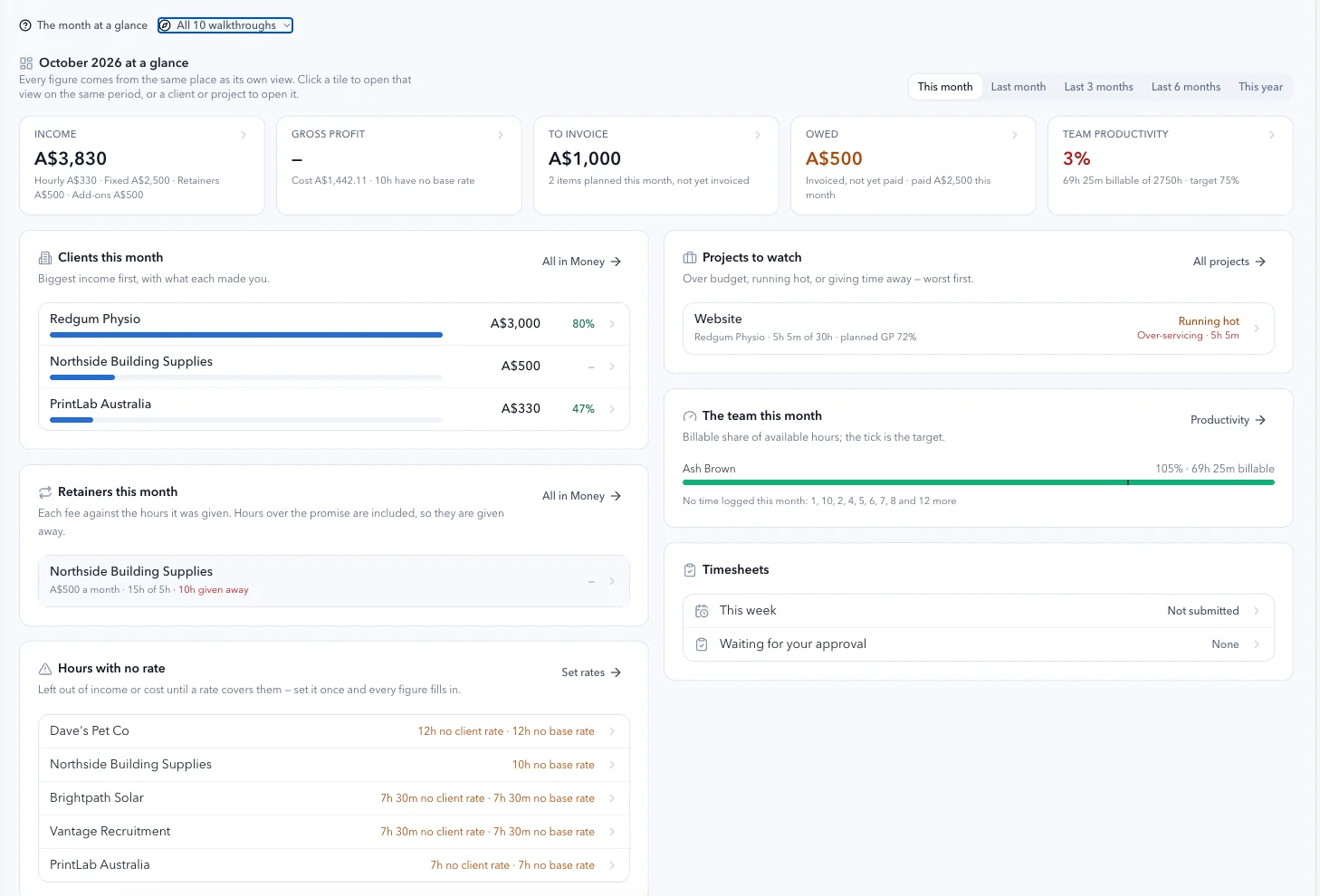
Task: Open 'All in Money' link in Clients section
Action: pyautogui.click(x=582, y=262)
